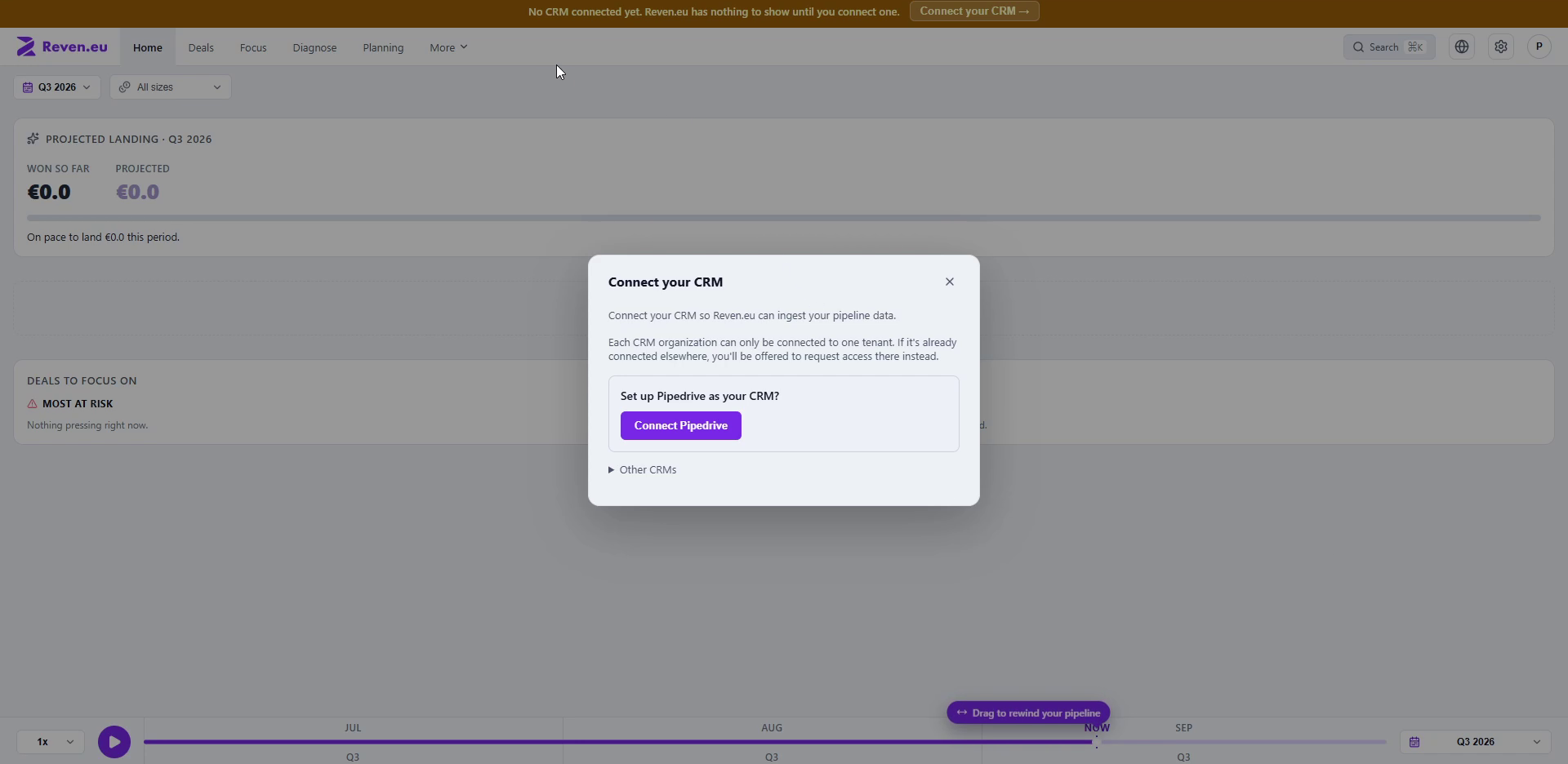Viewport: 1568px width, 764px height.
Task: Click the Projected €0.0 value
Action: coord(137,193)
